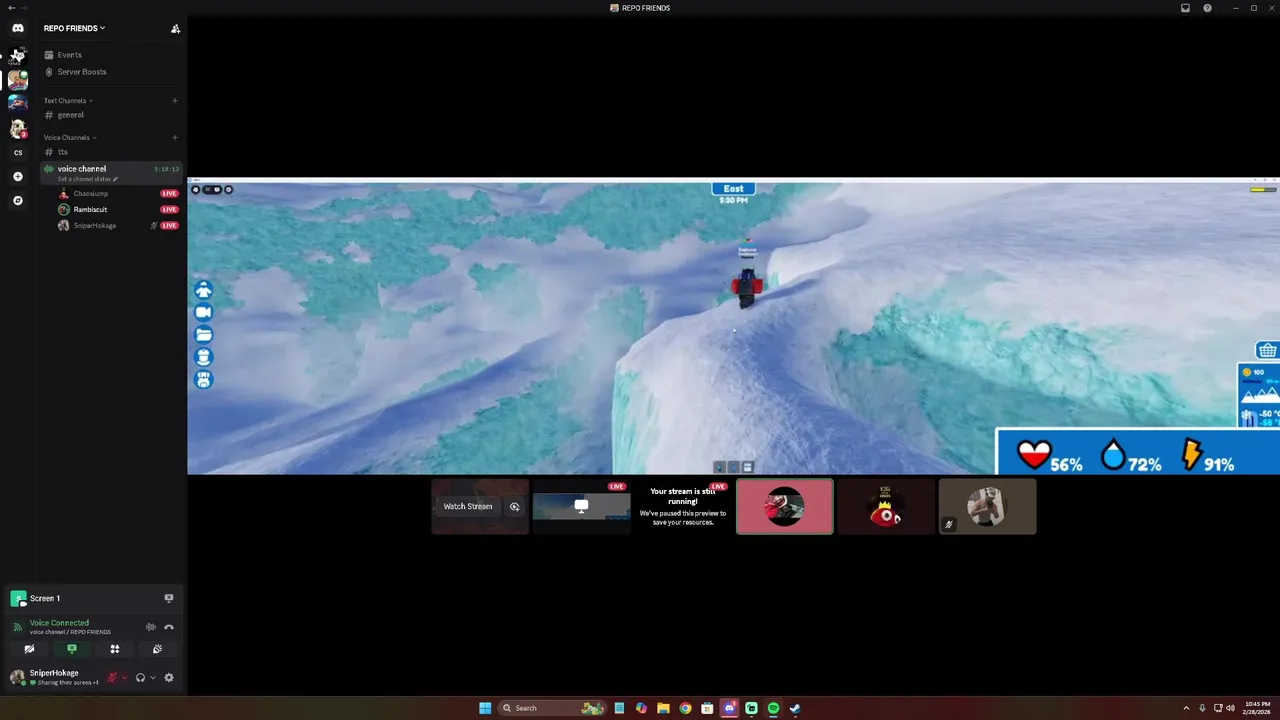Turn on camera in voice panel
Viewport: 1280px width, 720px height.
click(29, 649)
